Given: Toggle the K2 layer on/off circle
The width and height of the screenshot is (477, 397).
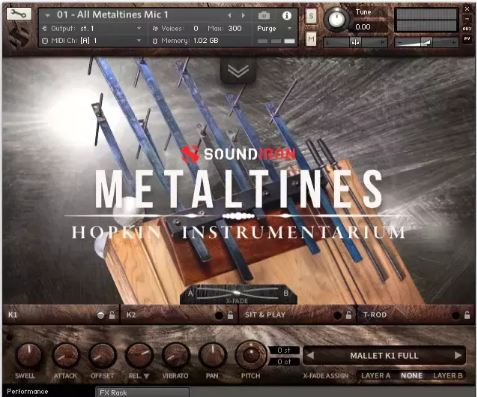Looking at the screenshot, I should pyautogui.click(x=219, y=315).
